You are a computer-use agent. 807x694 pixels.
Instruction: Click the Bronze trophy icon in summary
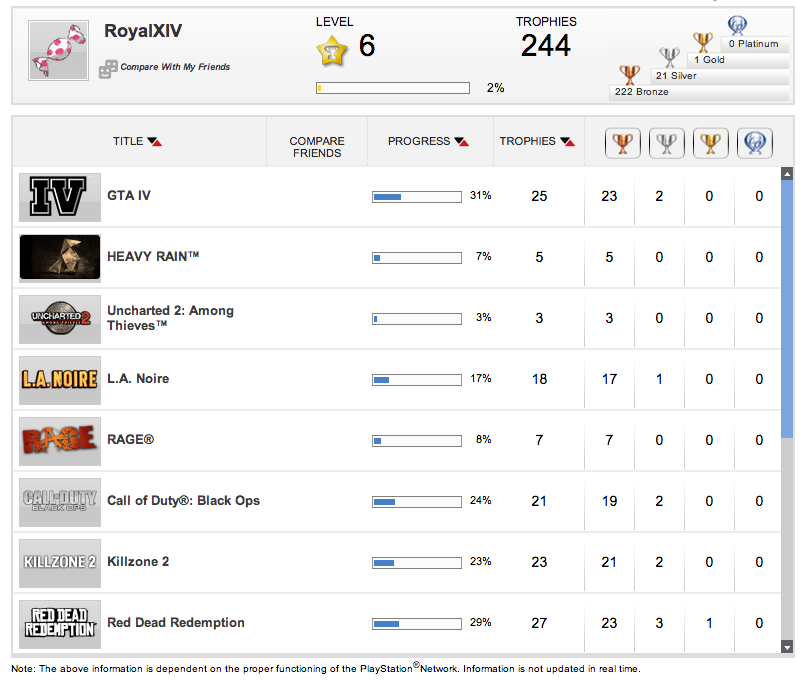click(x=629, y=75)
